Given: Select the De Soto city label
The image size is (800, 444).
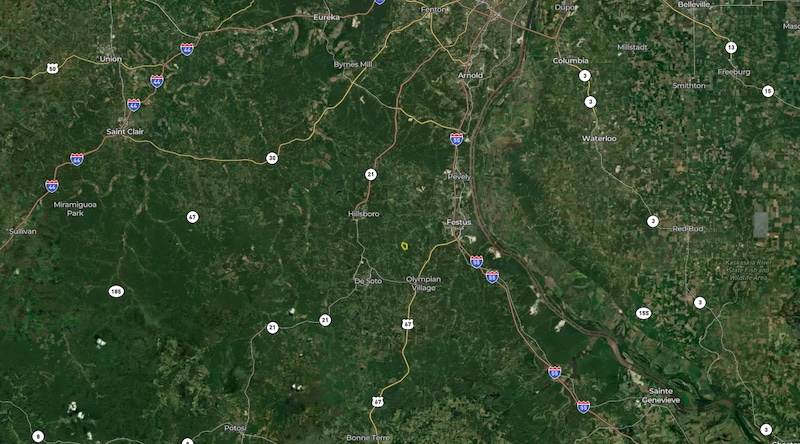Looking at the screenshot, I should (368, 281).
